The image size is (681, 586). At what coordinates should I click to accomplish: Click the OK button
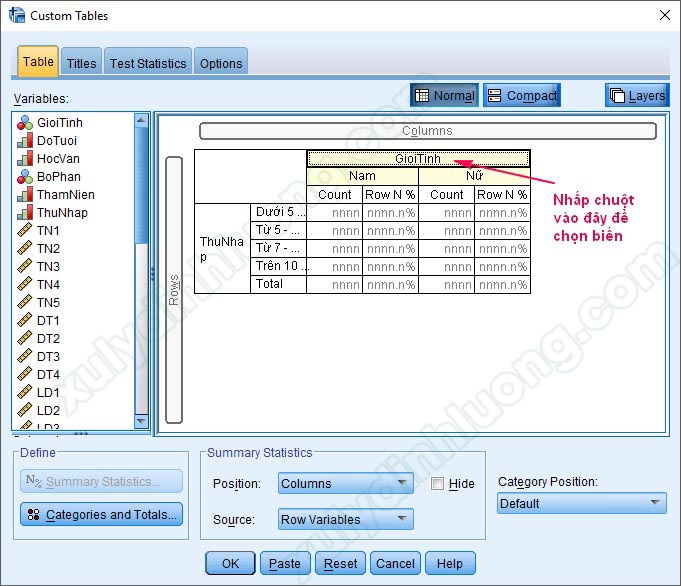[x=230, y=563]
